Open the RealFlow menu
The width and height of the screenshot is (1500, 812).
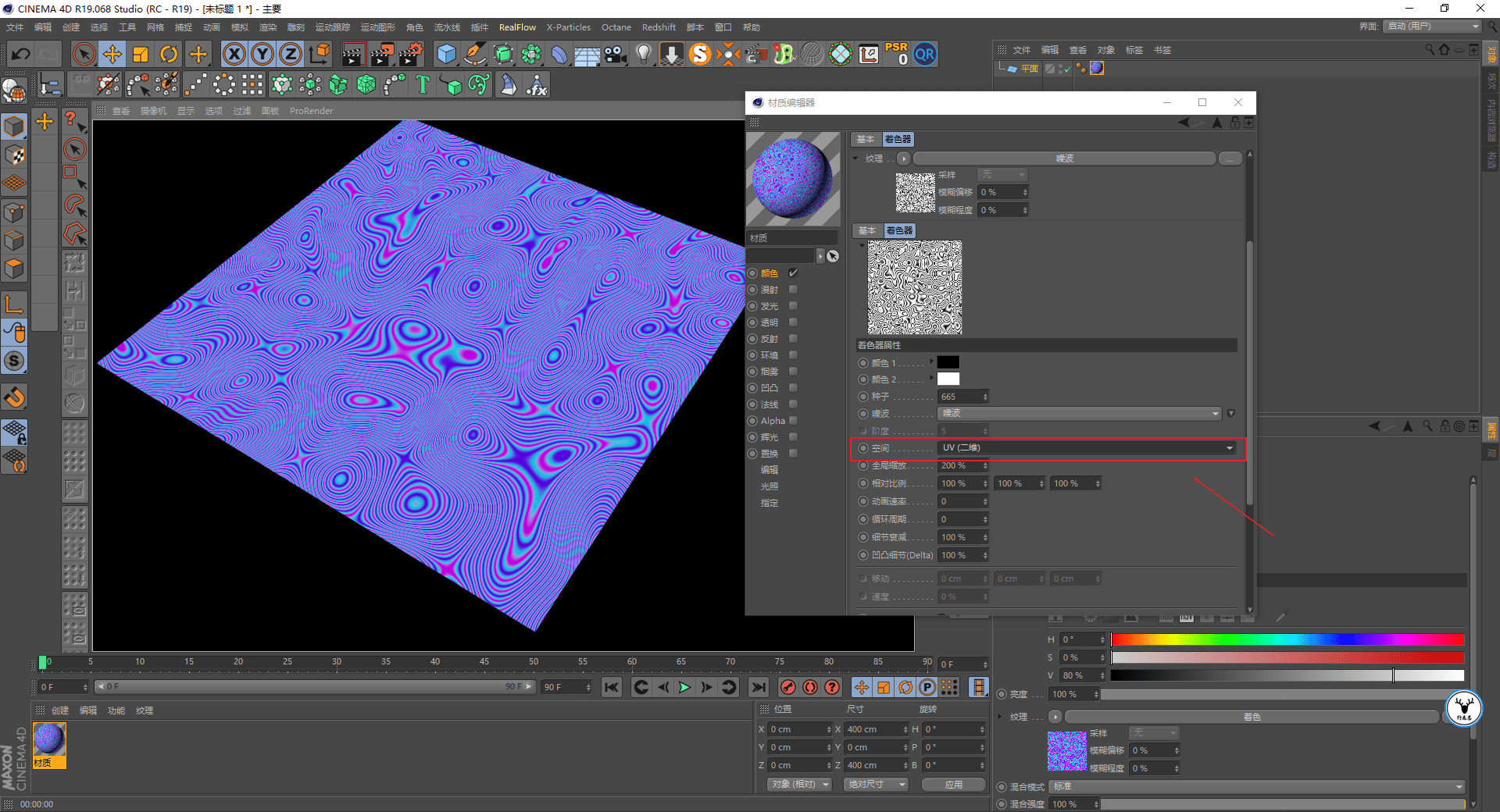coord(517,27)
